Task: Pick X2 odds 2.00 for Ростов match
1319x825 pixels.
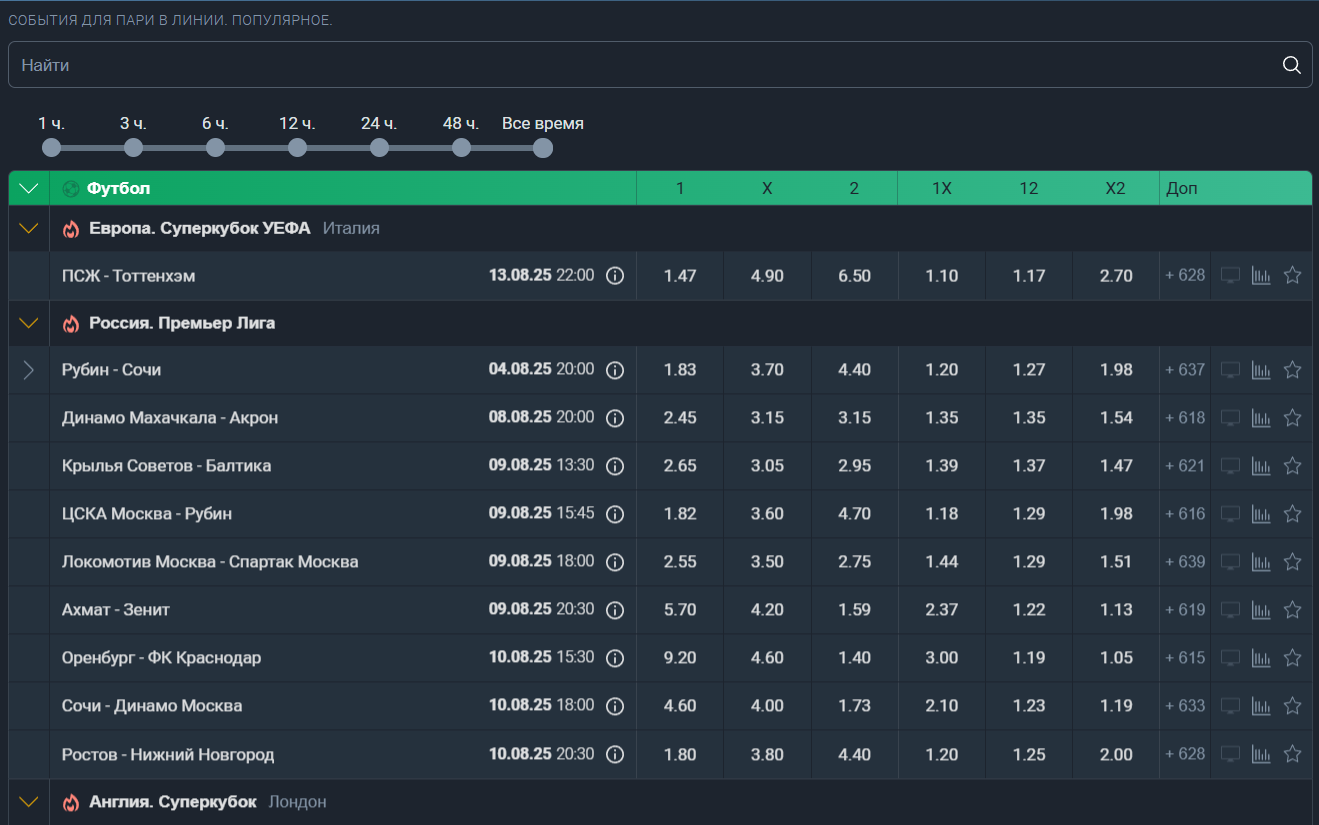Action: click(1116, 755)
